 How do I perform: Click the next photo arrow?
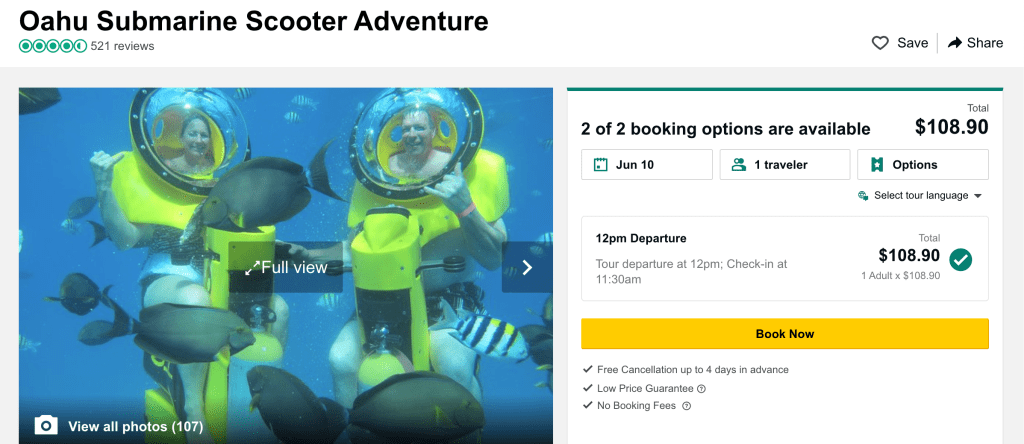click(527, 267)
